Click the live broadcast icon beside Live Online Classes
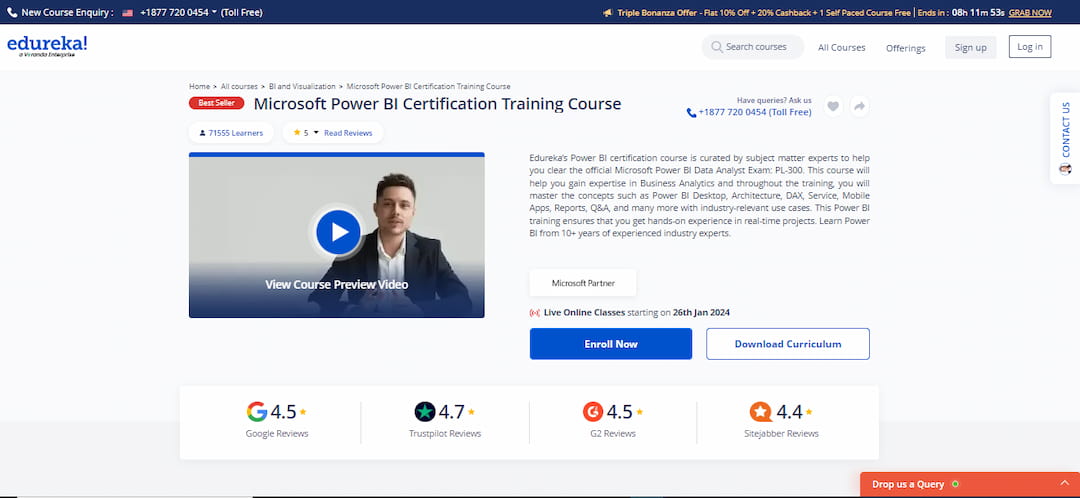1080x498 pixels. 534,313
